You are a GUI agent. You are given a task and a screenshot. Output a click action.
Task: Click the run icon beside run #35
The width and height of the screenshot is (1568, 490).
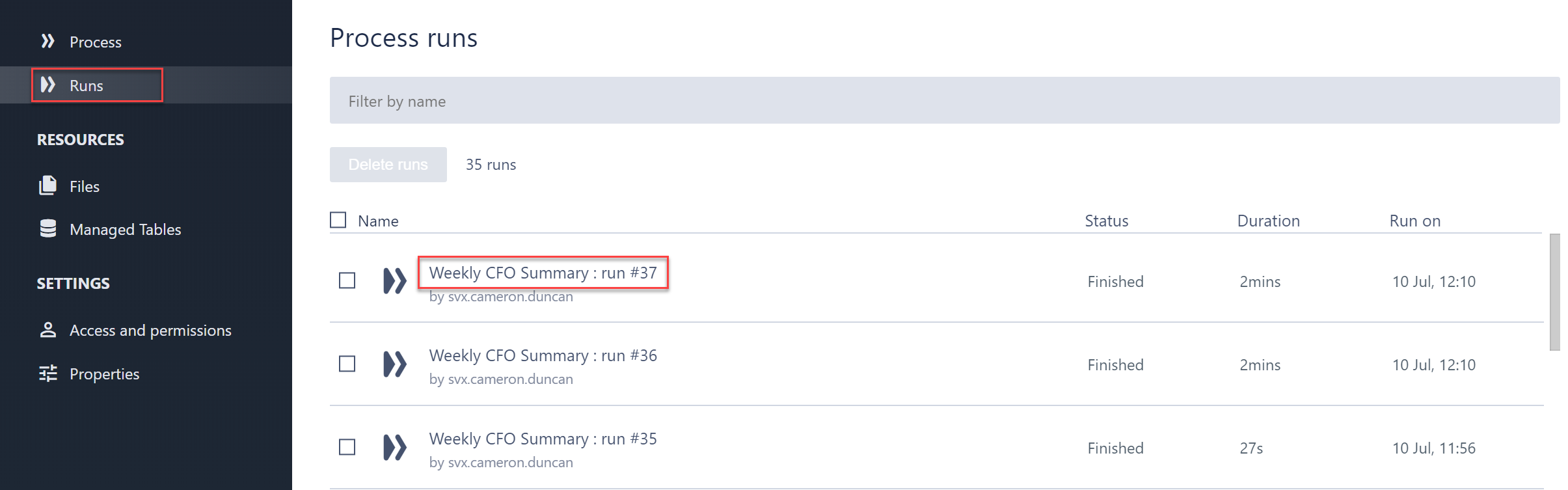coord(394,448)
